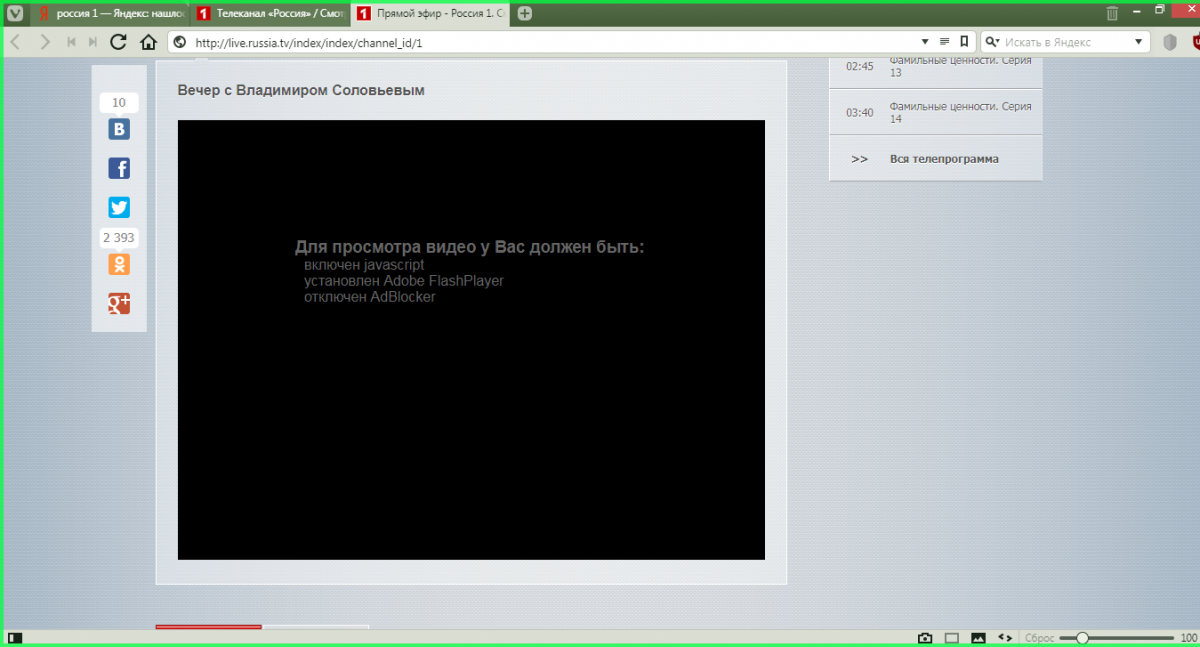Toggle the side panel in status bar
This screenshot has height=647, width=1200.
(x=15, y=638)
